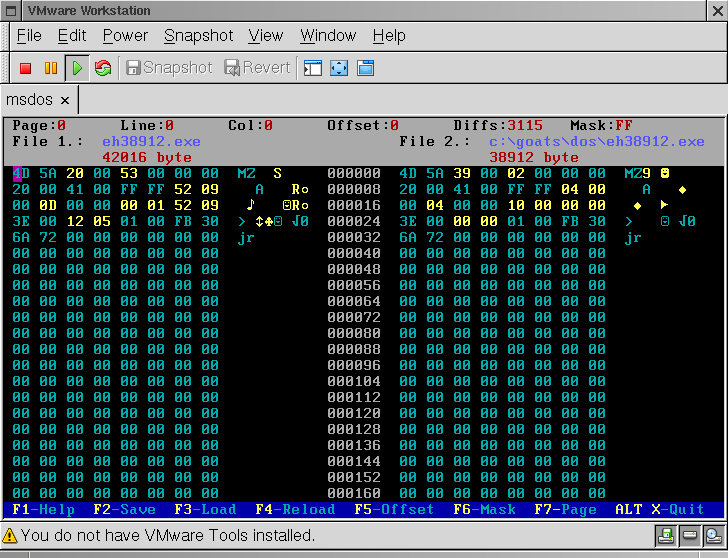Take a Snapshot using toolbar button

click(169, 68)
